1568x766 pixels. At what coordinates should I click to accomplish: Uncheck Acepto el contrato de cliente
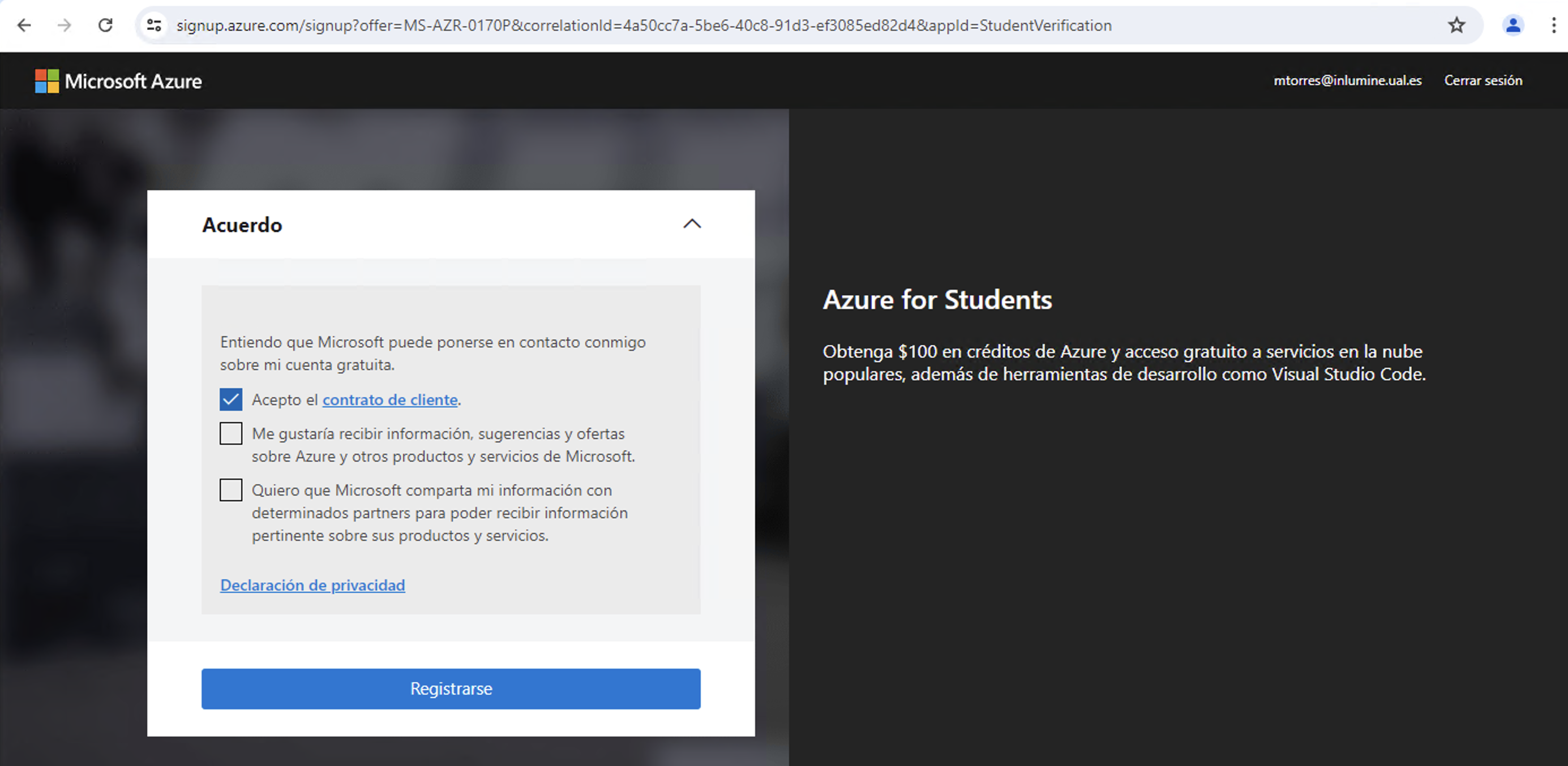pos(231,400)
